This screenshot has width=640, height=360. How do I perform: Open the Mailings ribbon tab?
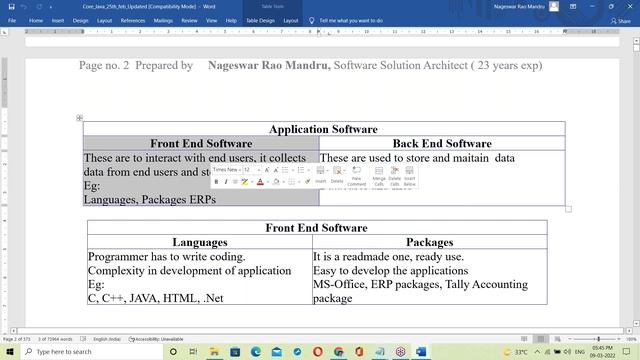tap(163, 20)
